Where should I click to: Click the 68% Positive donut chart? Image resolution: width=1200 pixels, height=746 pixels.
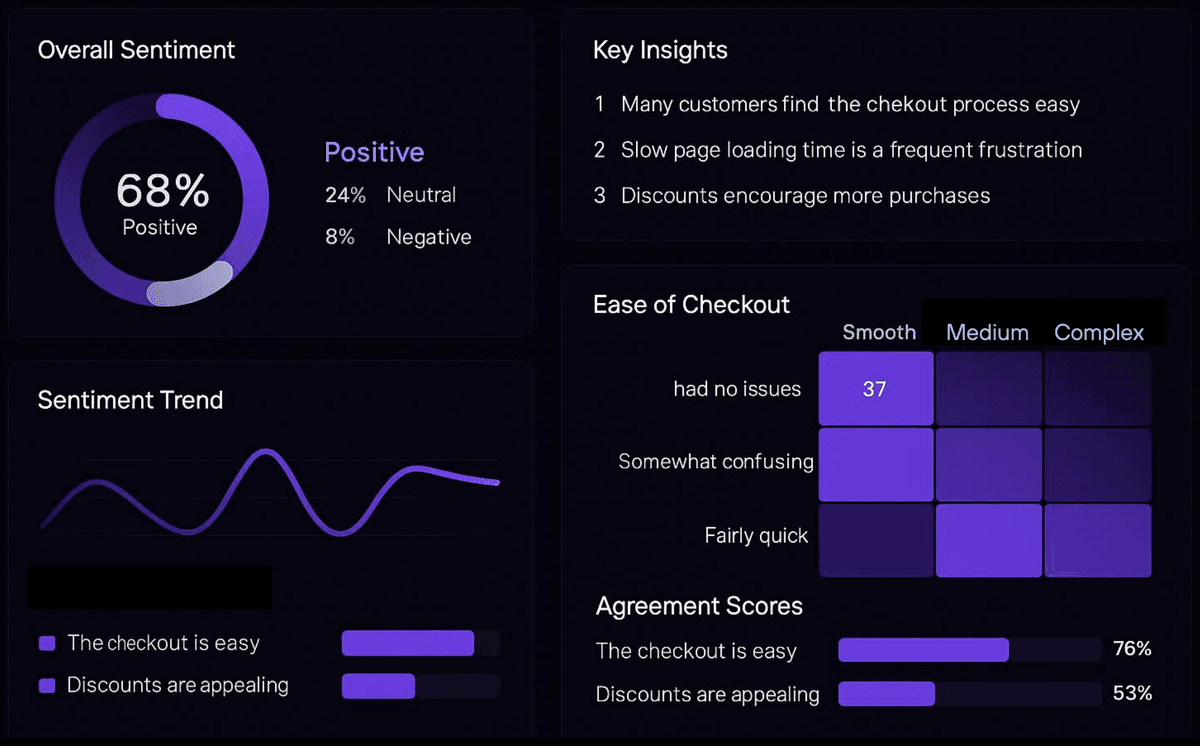click(160, 197)
